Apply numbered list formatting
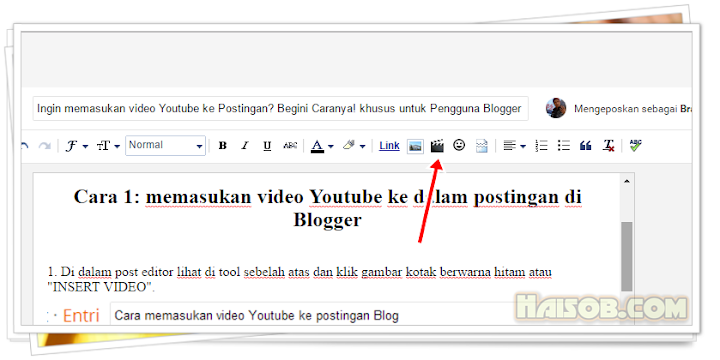 [541, 146]
